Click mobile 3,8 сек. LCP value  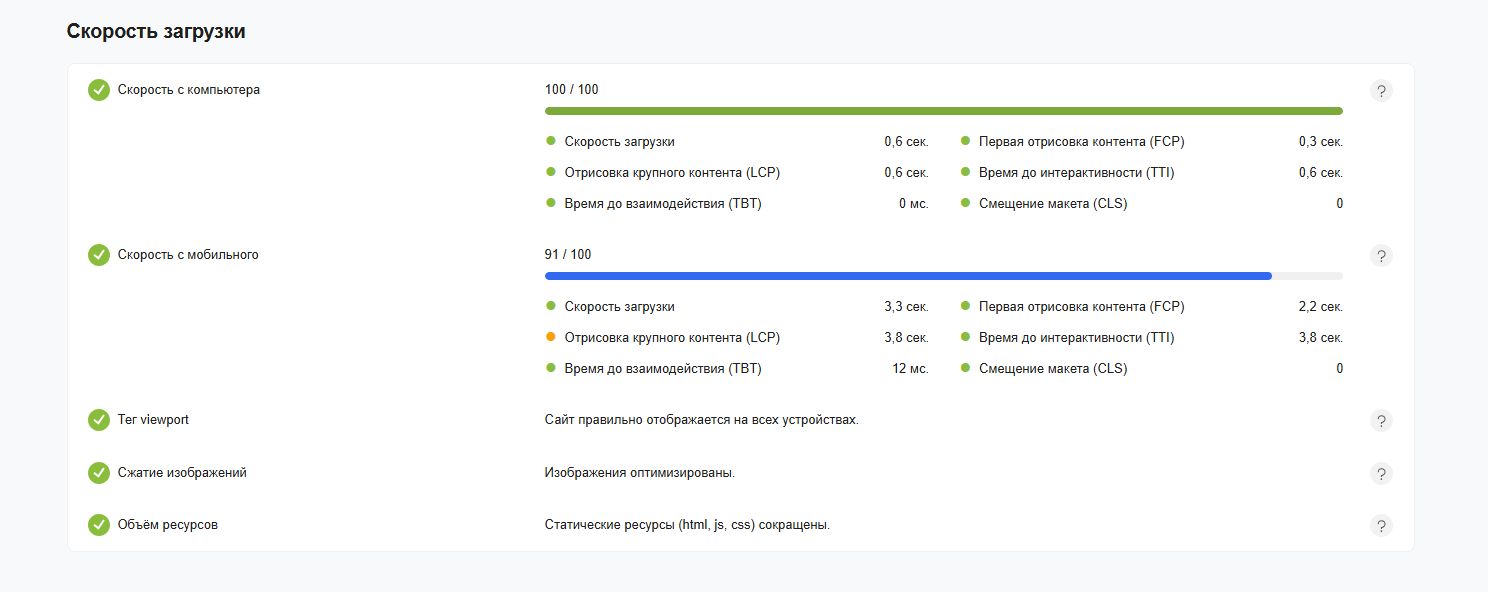click(x=906, y=338)
